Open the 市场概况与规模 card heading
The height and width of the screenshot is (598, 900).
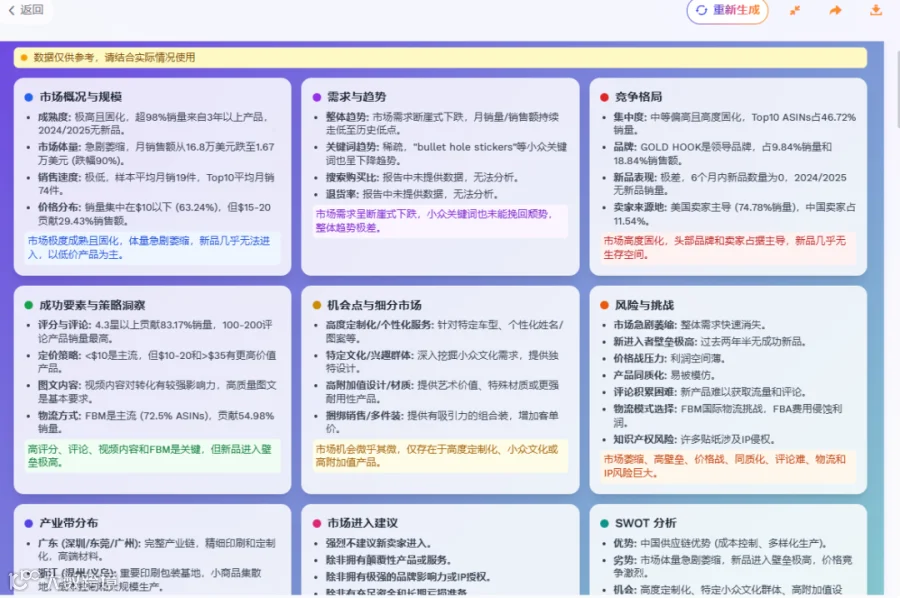[80, 97]
